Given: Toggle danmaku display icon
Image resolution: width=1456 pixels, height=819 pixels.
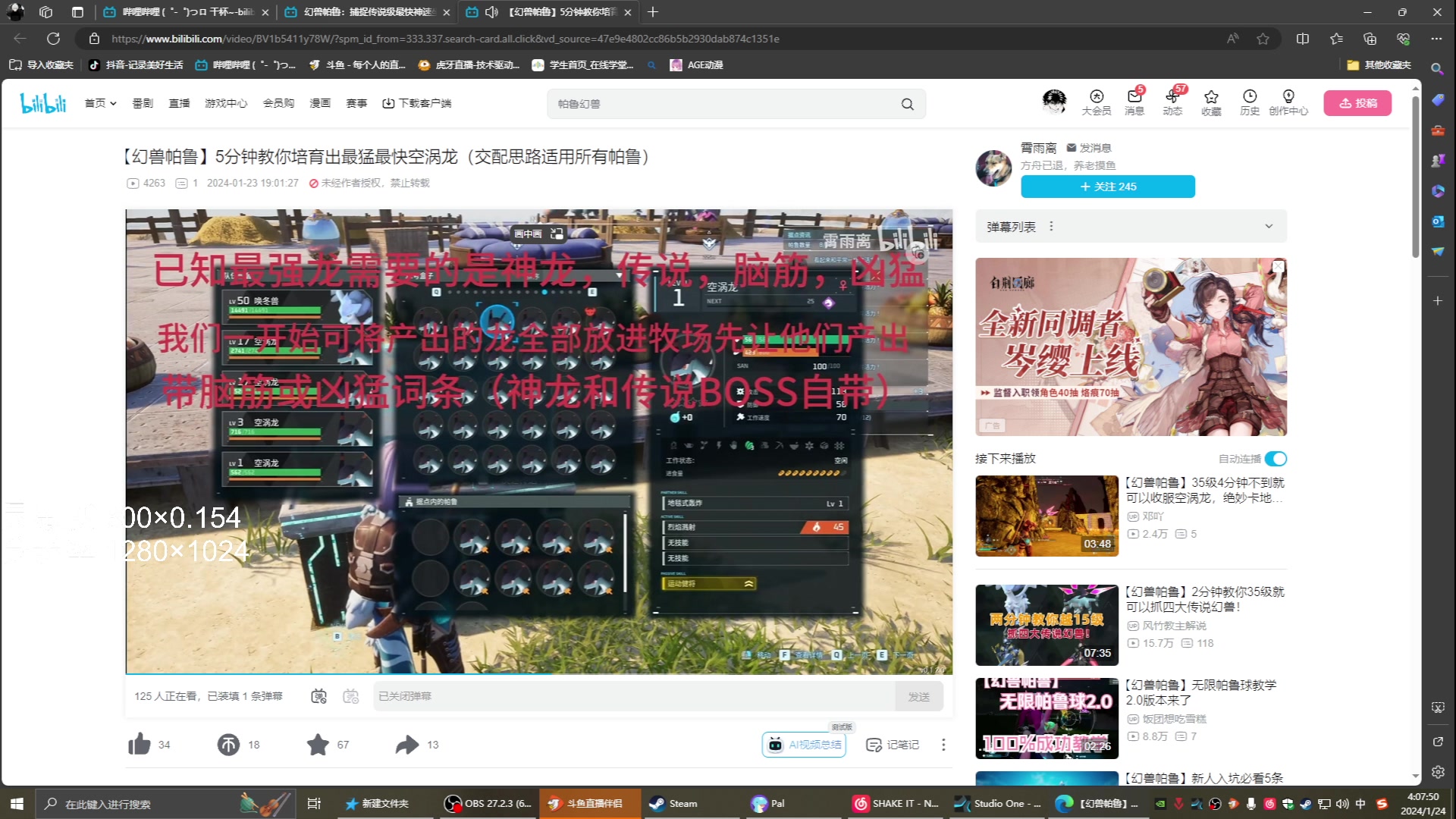Looking at the screenshot, I should pos(319,696).
